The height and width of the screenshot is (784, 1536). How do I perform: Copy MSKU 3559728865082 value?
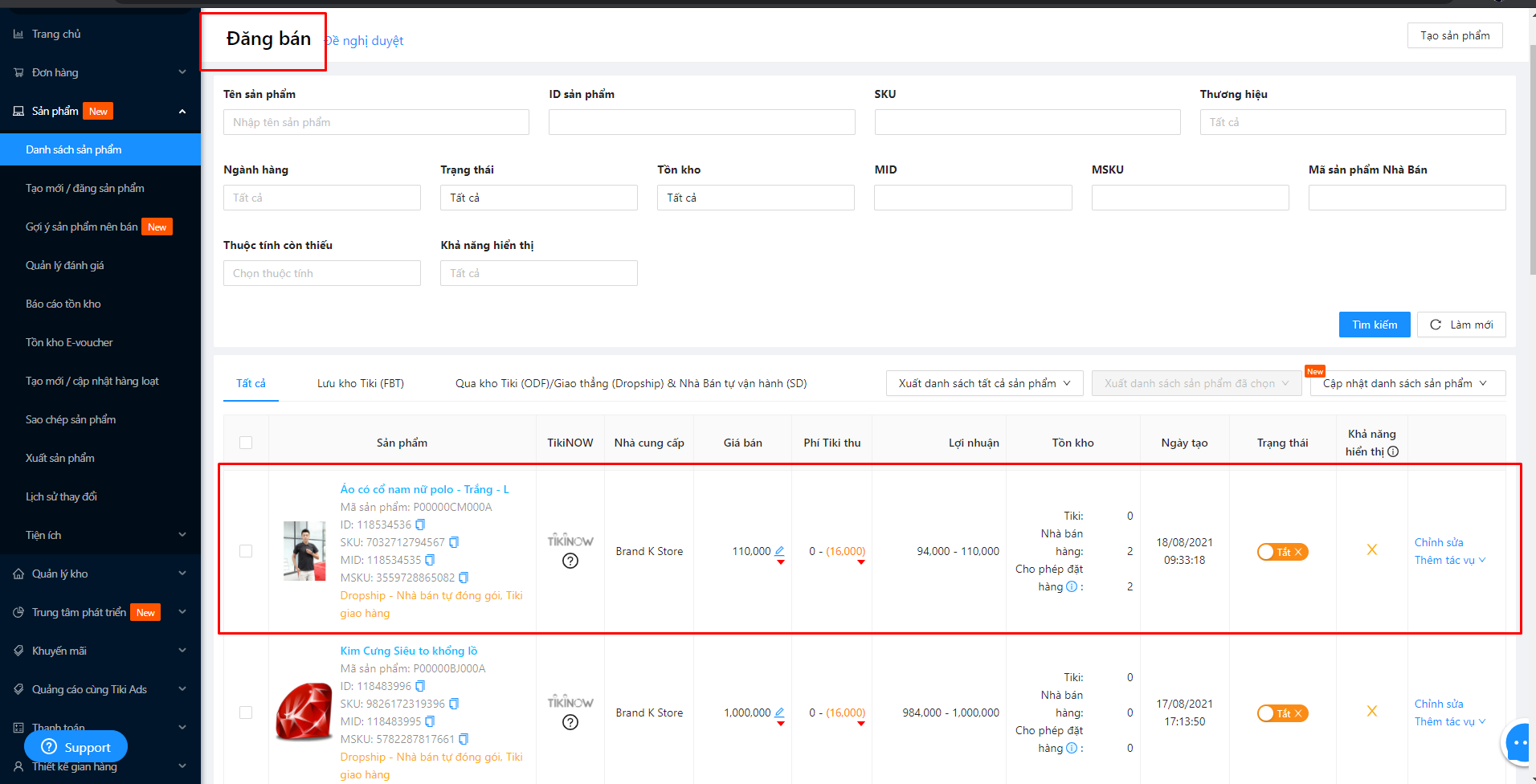[464, 578]
